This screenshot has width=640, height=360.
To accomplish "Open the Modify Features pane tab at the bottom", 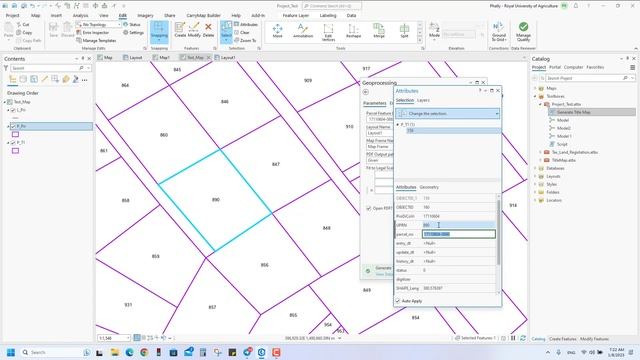I will tap(594, 339).
